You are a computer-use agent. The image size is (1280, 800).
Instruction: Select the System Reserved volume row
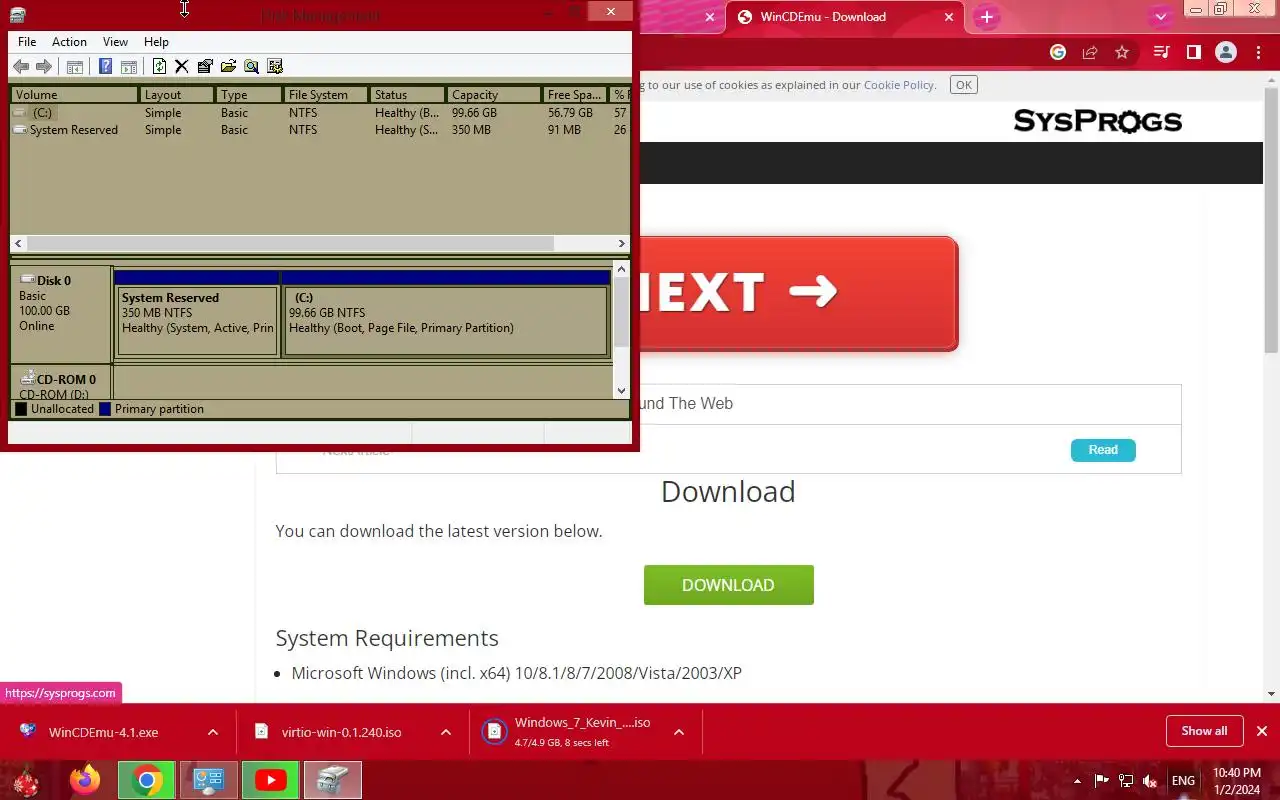click(x=320, y=130)
